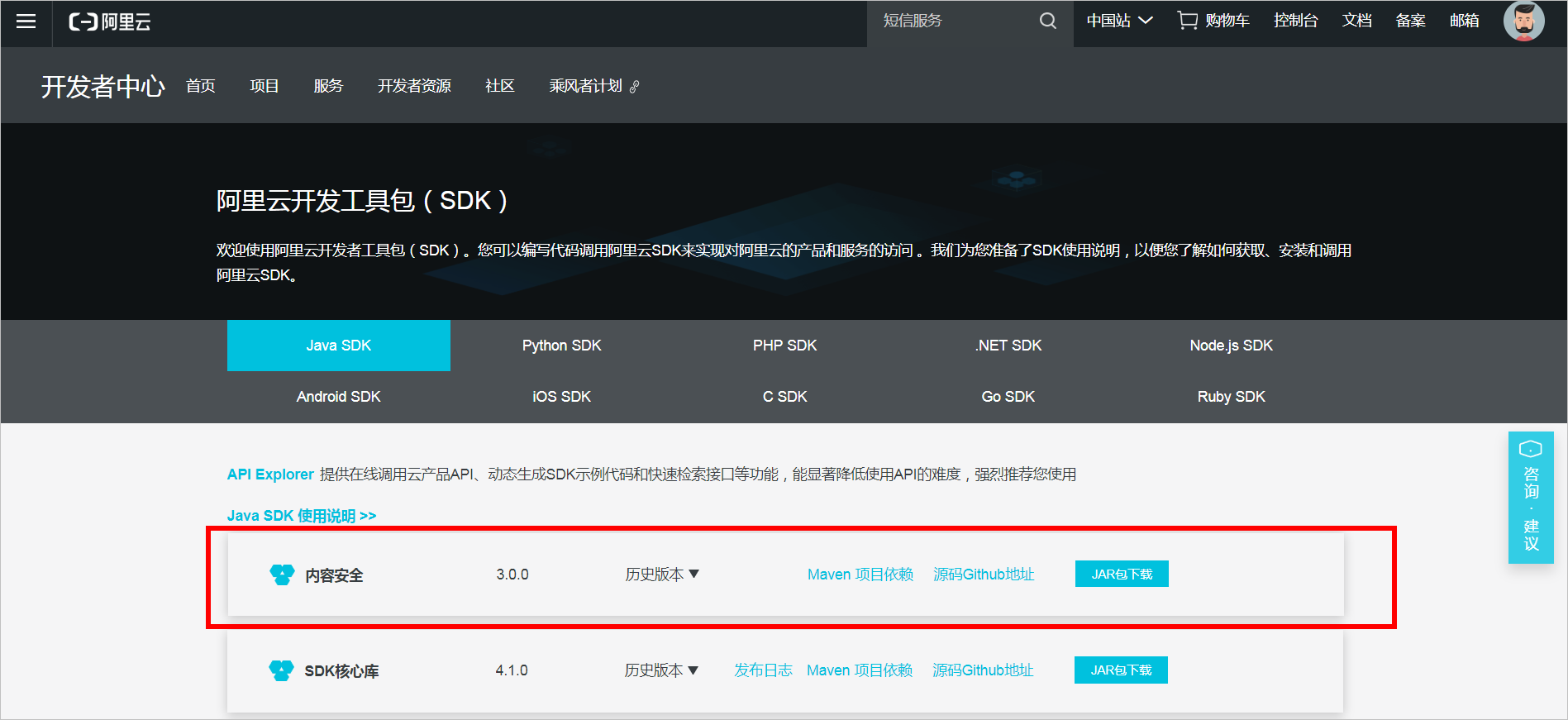Open the Ruby SDK tab
Image resolution: width=1568 pixels, height=720 pixels.
tap(1232, 397)
